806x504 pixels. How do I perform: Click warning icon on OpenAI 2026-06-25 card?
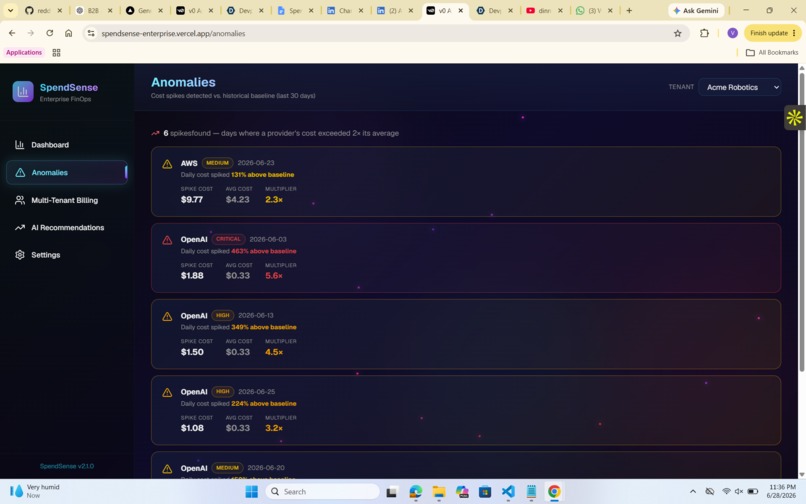click(x=167, y=392)
